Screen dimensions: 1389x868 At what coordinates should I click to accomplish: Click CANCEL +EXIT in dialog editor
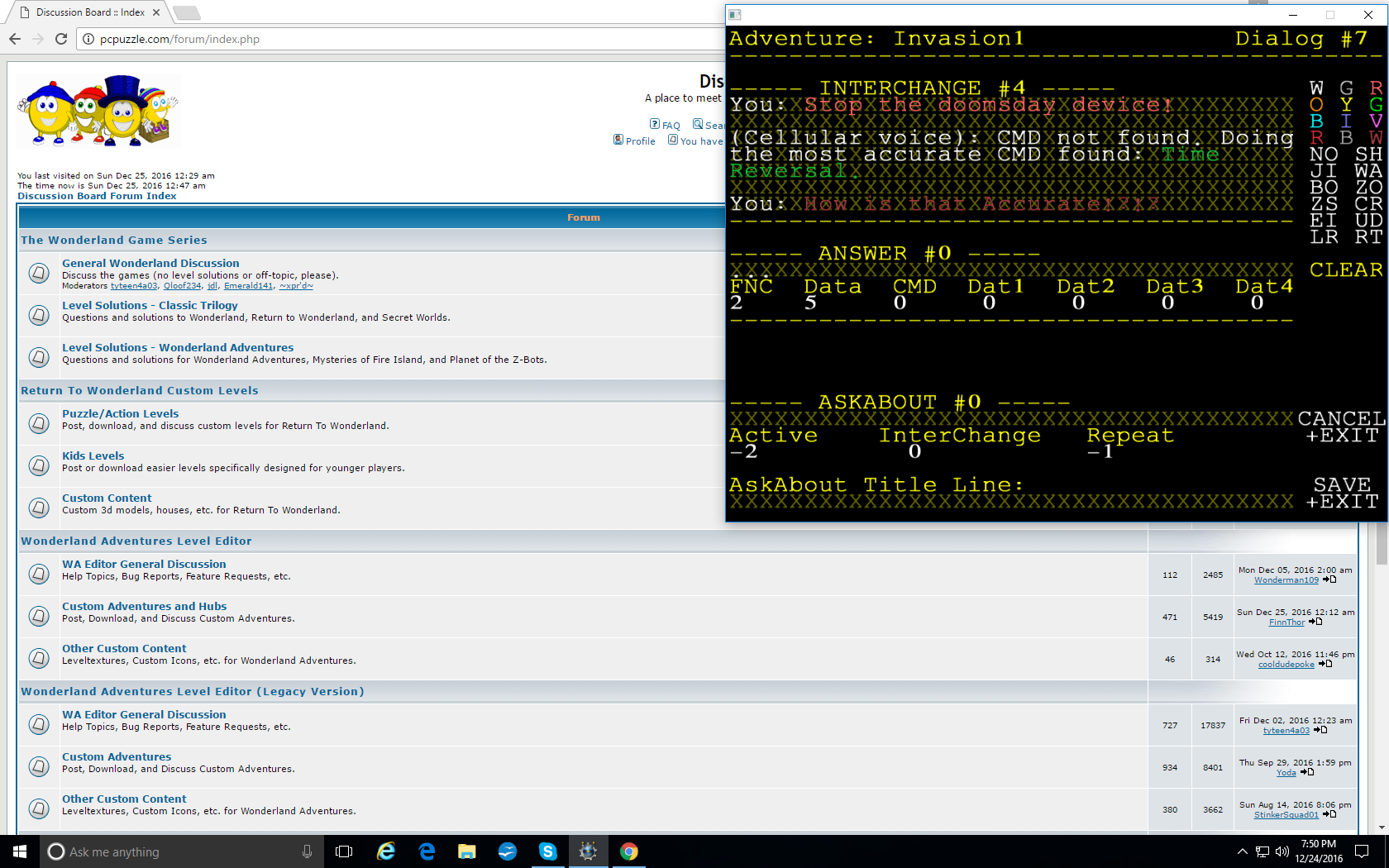(1341, 427)
